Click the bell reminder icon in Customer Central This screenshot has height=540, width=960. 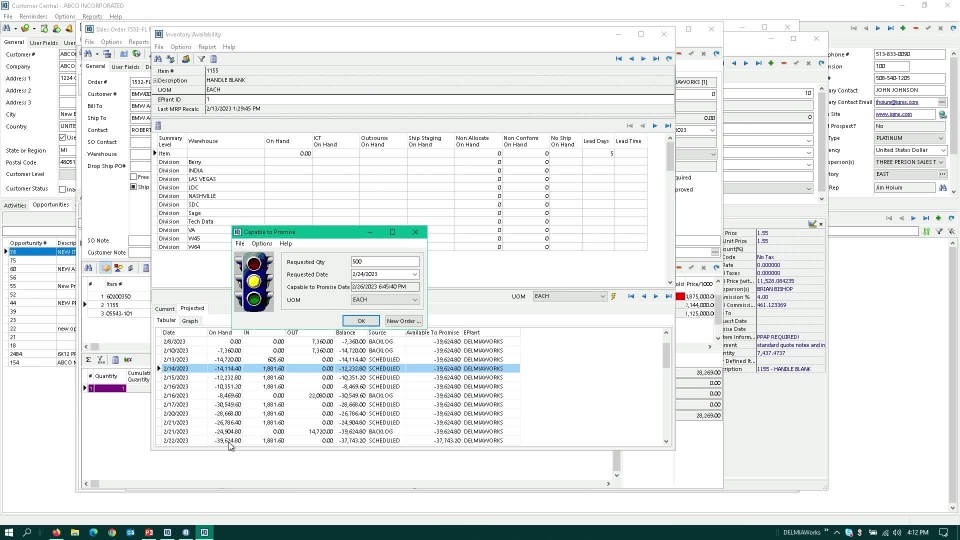69,28
